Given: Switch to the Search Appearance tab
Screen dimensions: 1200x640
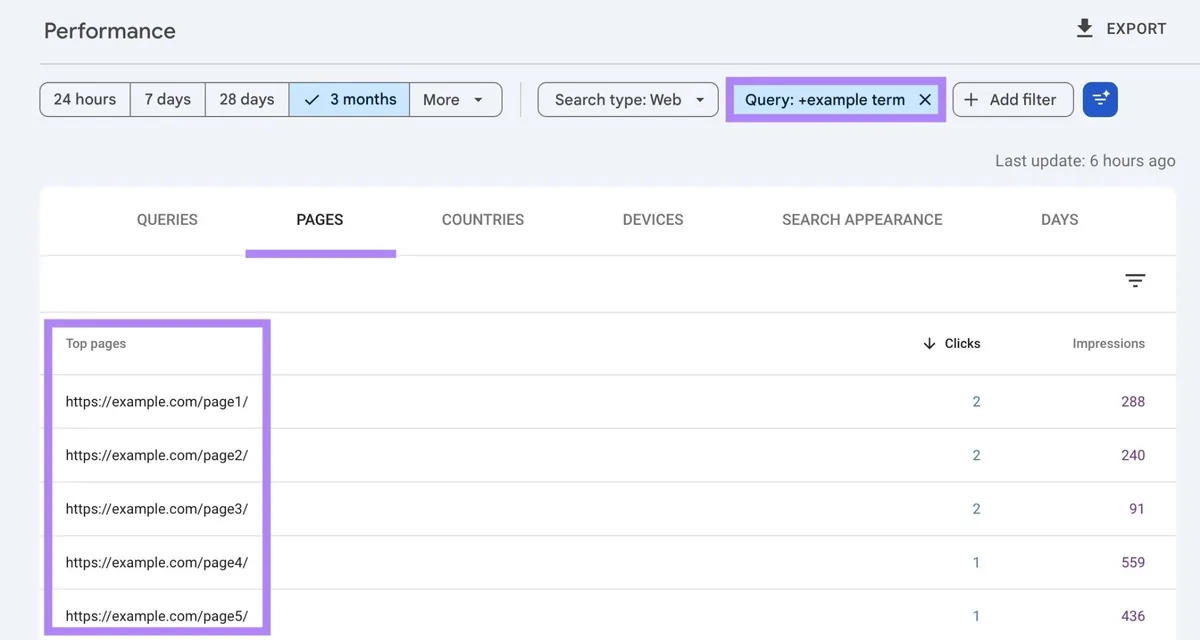Looking at the screenshot, I should click(862, 220).
